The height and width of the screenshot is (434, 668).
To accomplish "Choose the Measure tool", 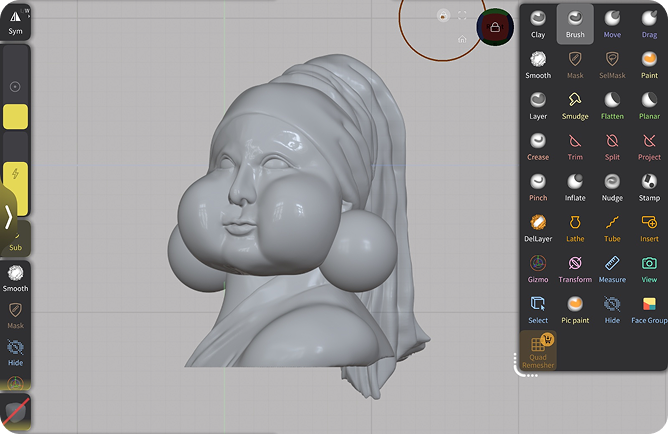I will pyautogui.click(x=612, y=268).
